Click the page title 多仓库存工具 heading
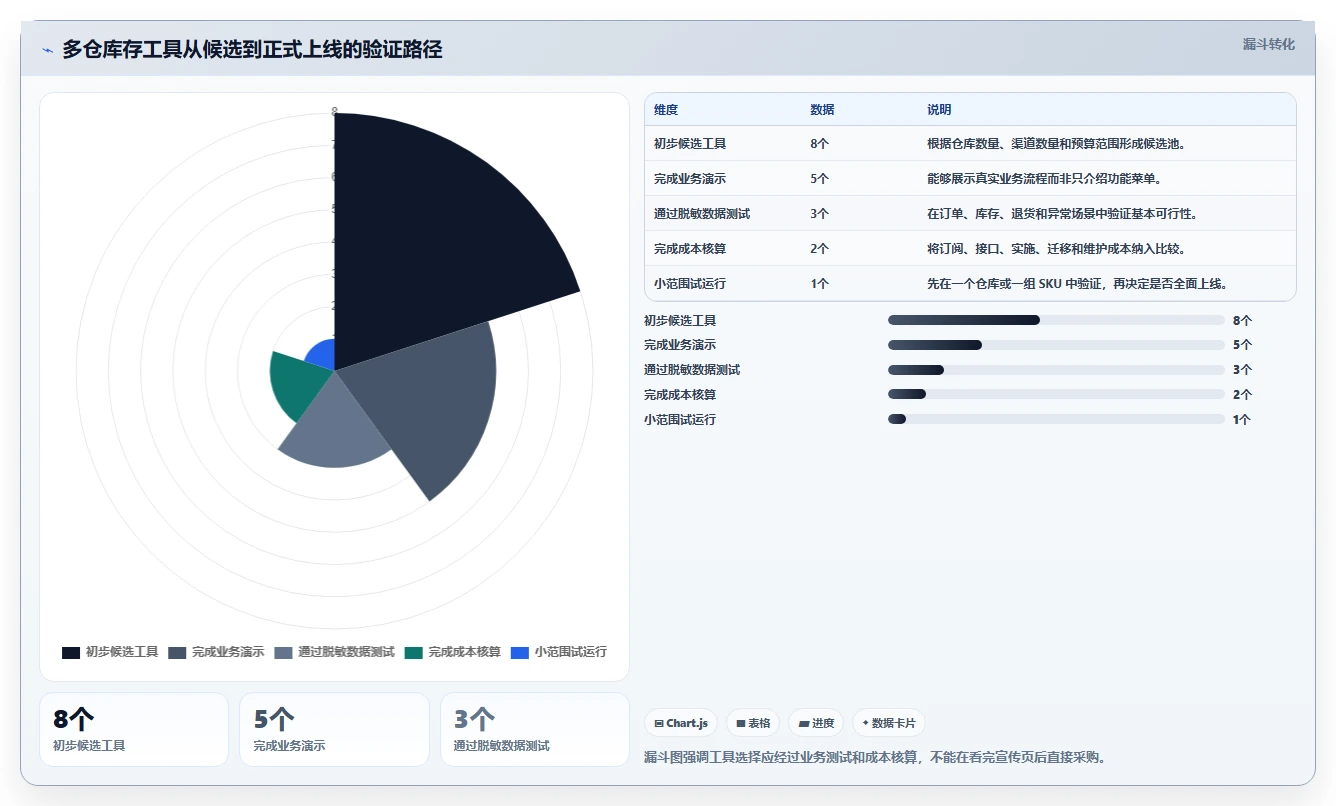Image resolution: width=1336 pixels, height=806 pixels. tap(252, 49)
